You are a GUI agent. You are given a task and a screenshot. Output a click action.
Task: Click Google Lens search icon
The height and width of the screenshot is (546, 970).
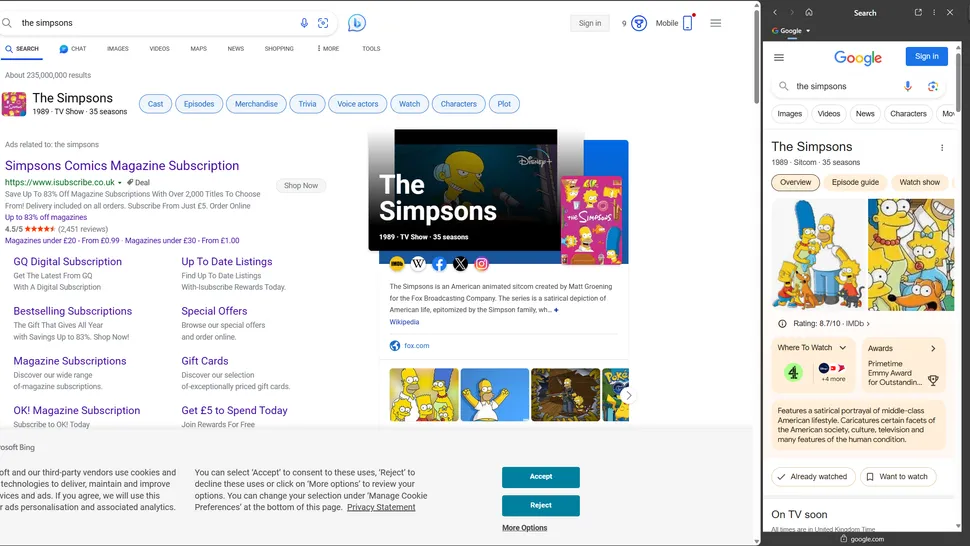click(933, 86)
